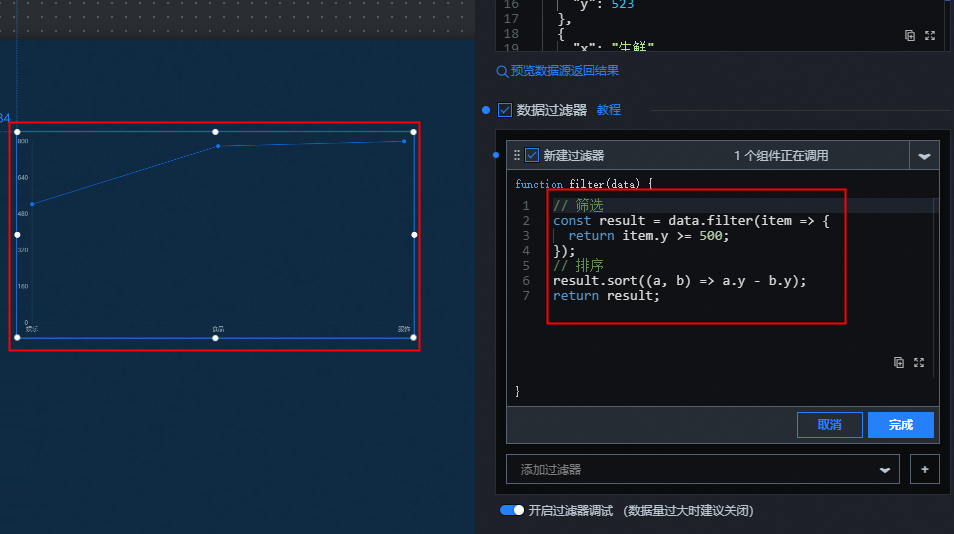This screenshot has width=954, height=534.
Task: Select the 新建过滤器 filter name
Action: click(x=574, y=156)
